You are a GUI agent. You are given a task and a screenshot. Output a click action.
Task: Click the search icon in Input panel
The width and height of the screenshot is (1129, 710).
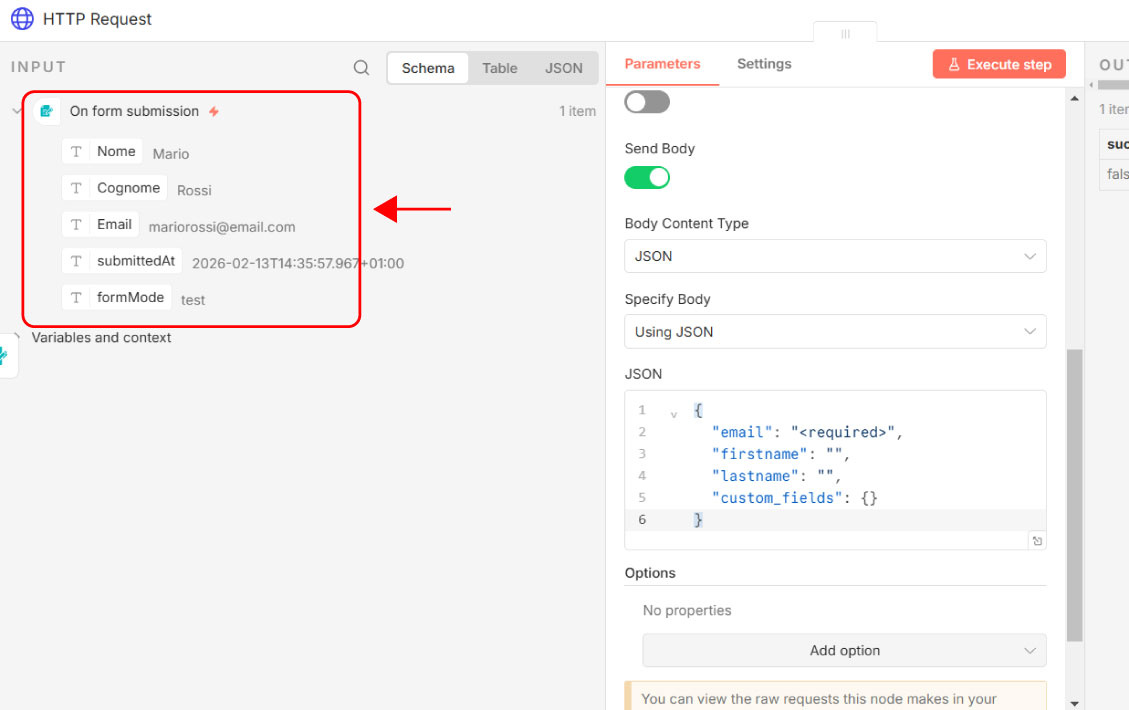361,68
